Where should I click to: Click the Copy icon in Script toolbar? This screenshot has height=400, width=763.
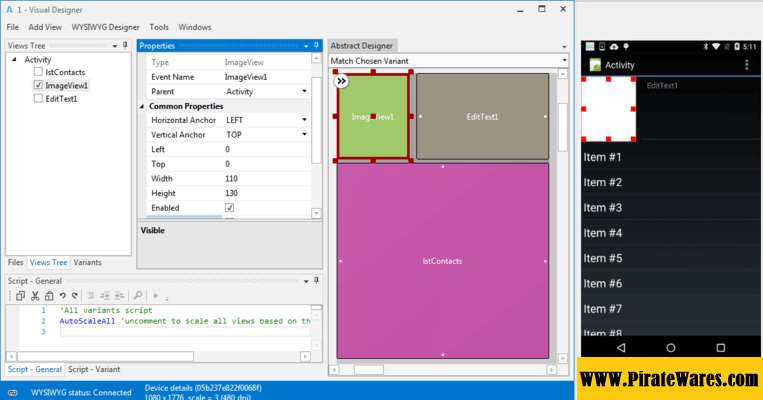point(22,296)
